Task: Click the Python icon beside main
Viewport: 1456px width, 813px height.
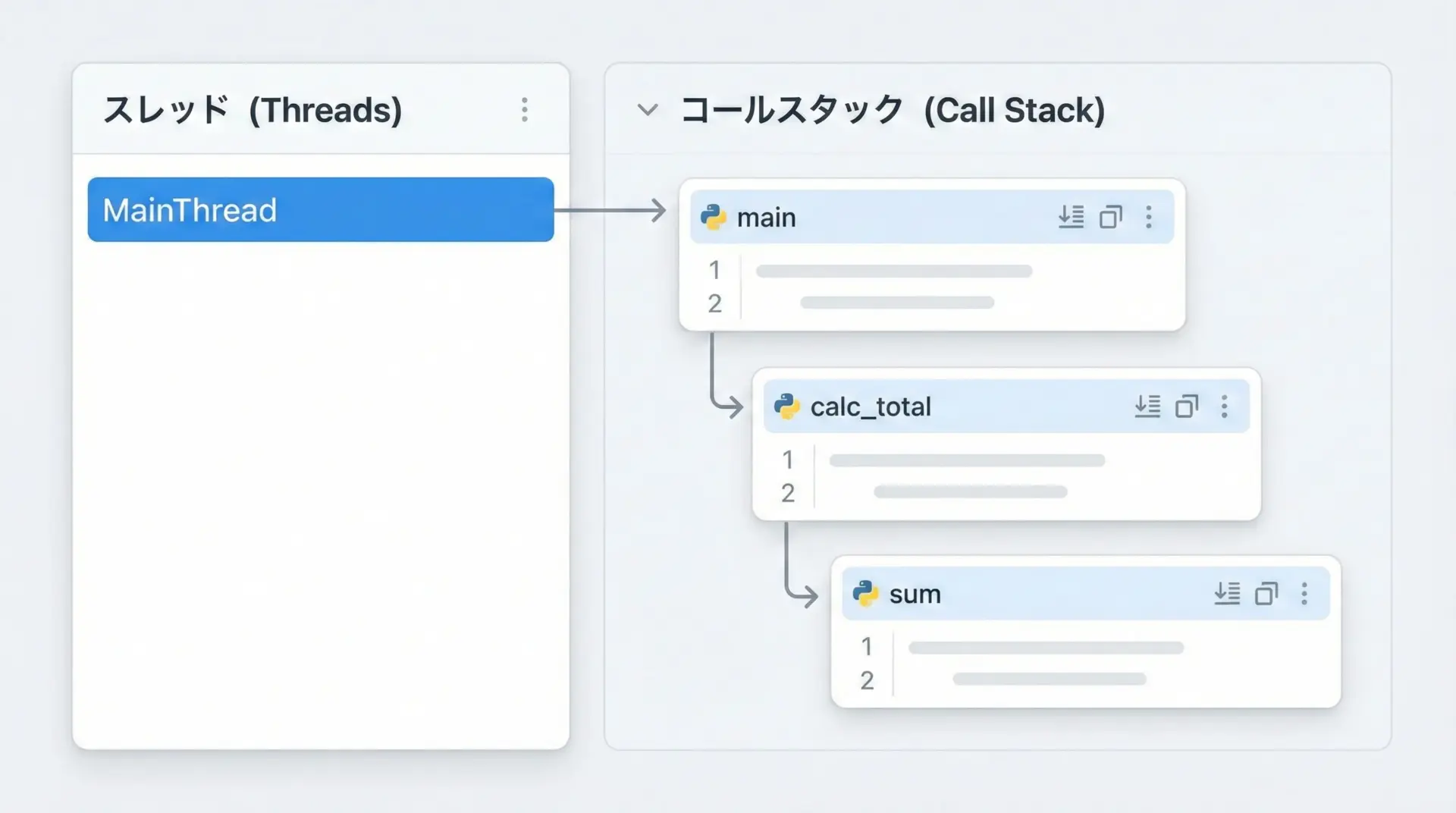Action: (x=713, y=218)
